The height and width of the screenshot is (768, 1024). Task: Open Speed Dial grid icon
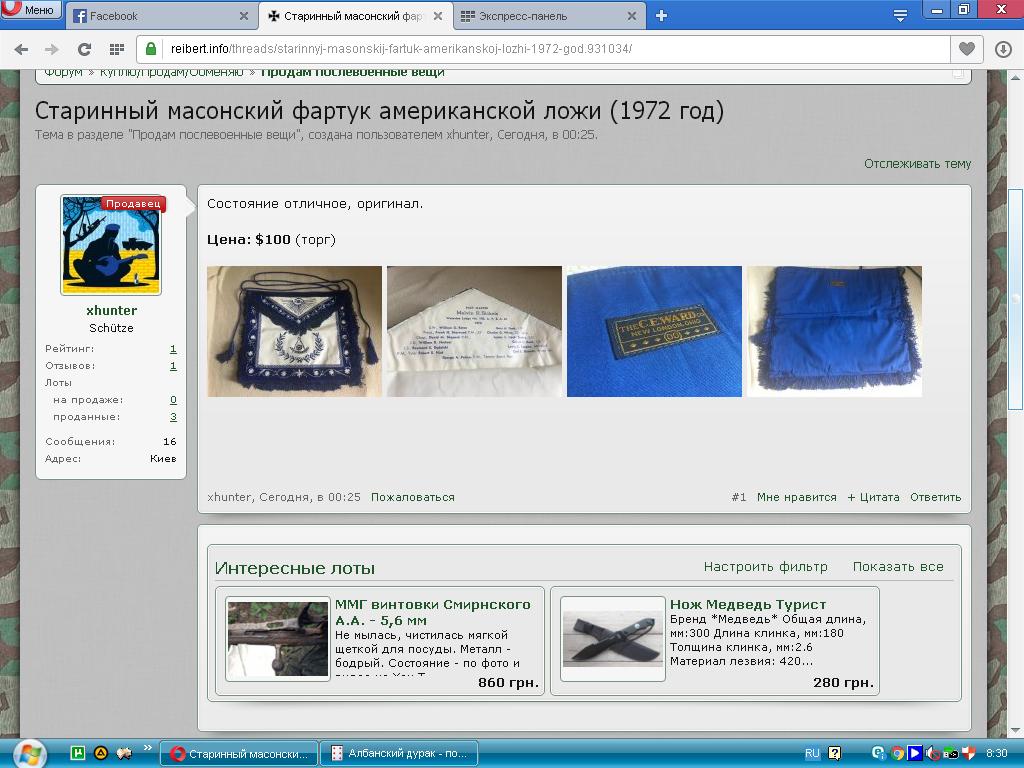tap(117, 49)
